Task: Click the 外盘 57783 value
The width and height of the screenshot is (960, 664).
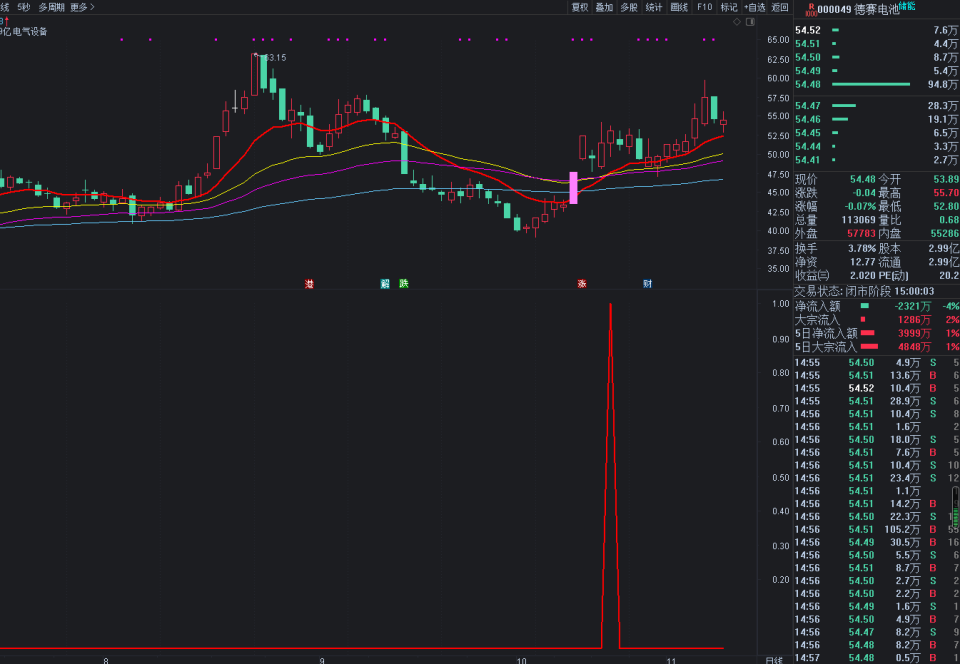Action: coord(861,233)
